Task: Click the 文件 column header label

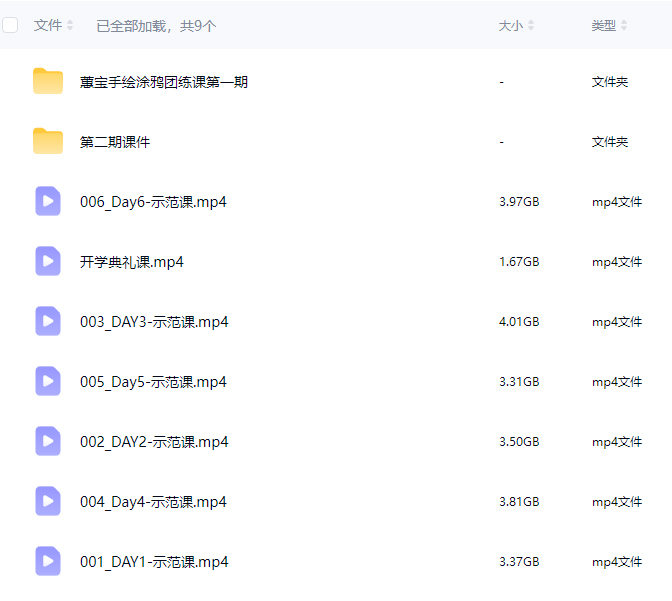Action: tap(48, 26)
